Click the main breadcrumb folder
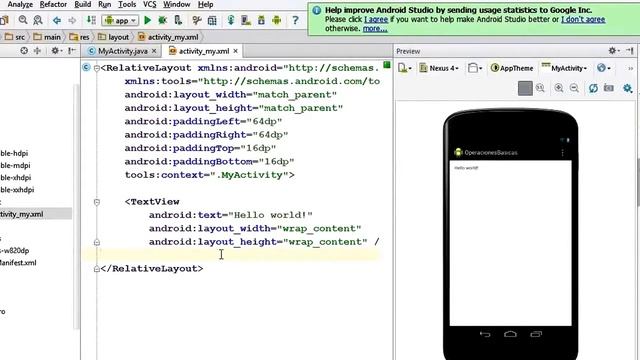Screen dimensions: 640x360 (47, 37)
